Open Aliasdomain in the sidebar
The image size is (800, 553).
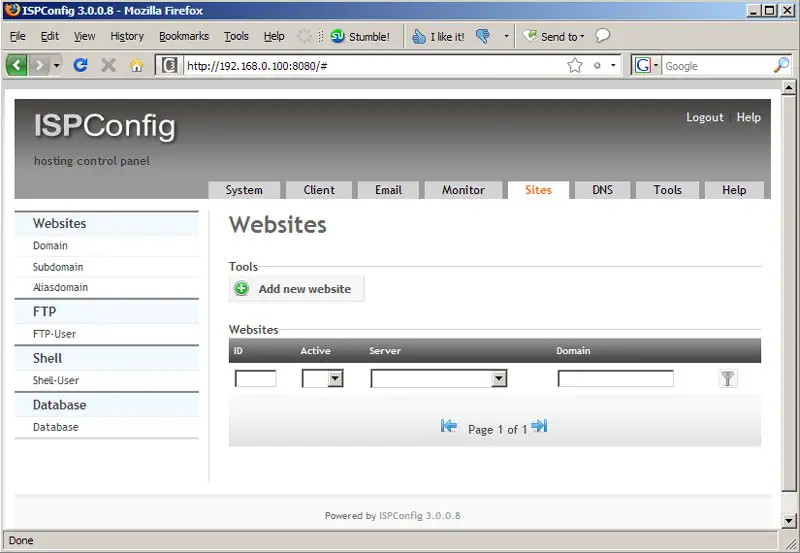[x=60, y=287]
